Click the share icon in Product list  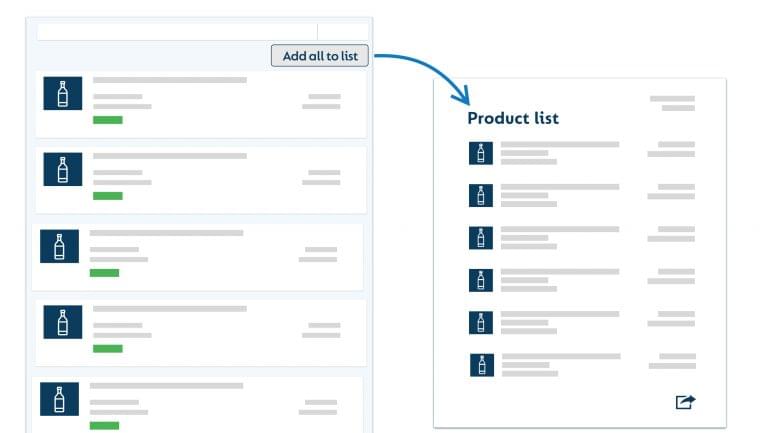coord(685,402)
